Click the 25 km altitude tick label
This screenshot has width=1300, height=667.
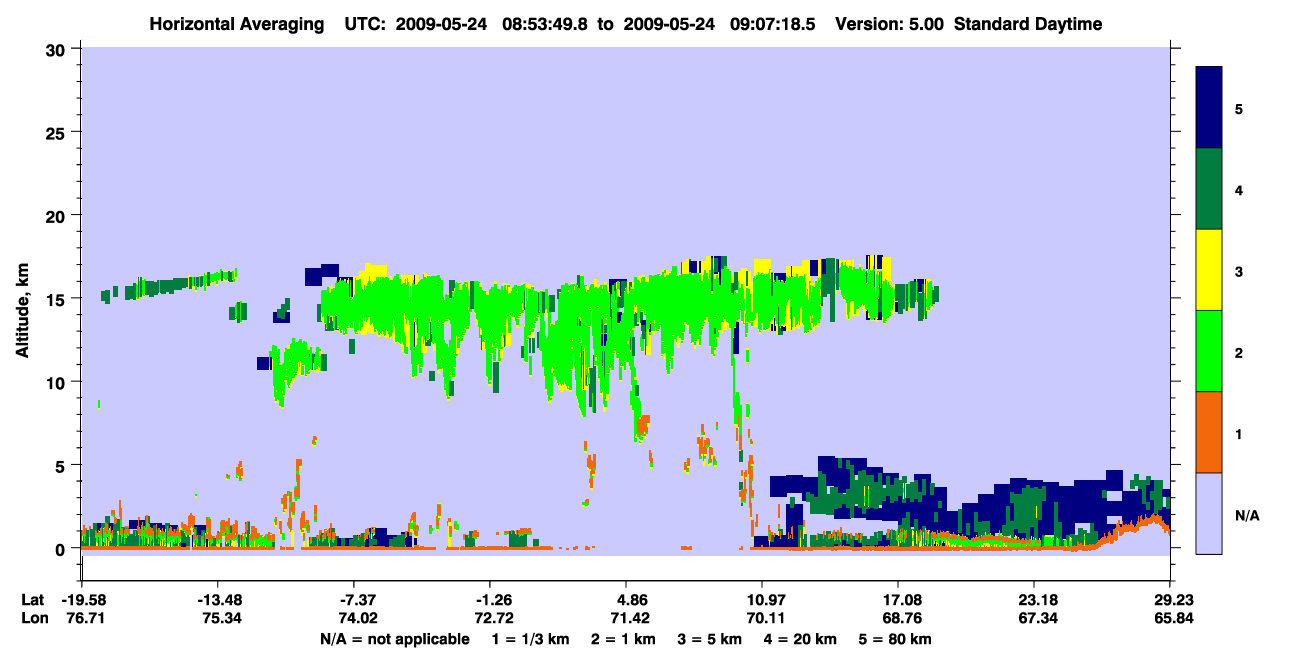pos(58,132)
